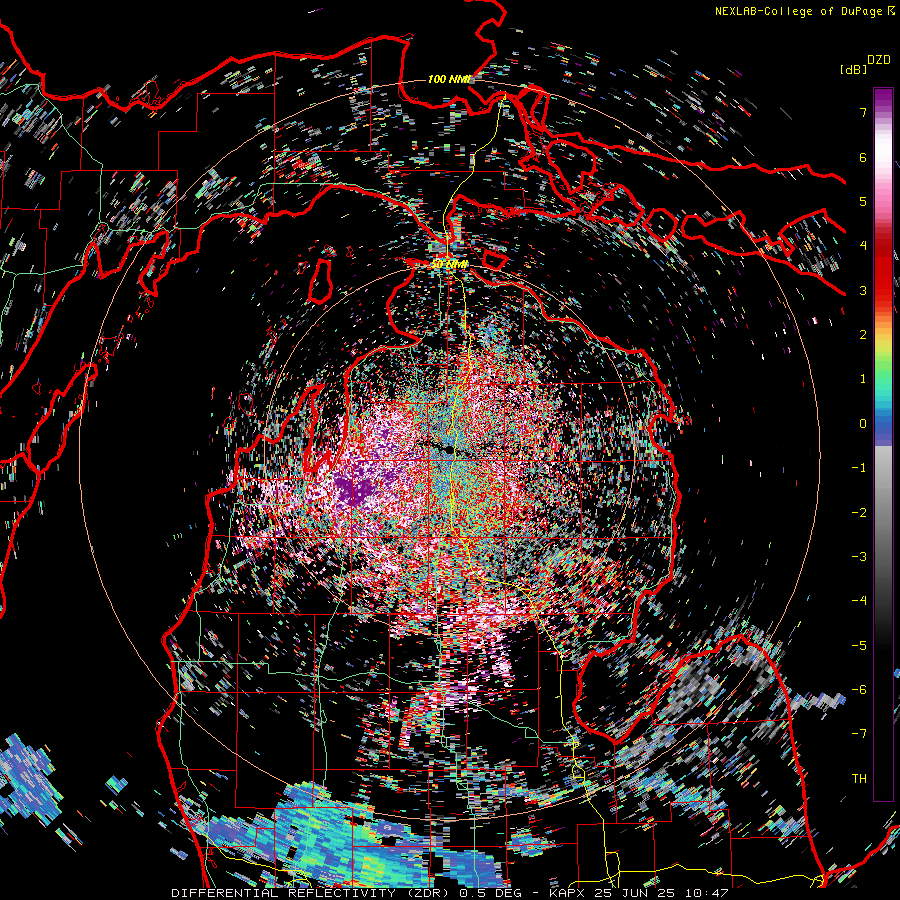The image size is (900, 900).
Task: Click the 3 value on the color scale
Action: coord(863,290)
